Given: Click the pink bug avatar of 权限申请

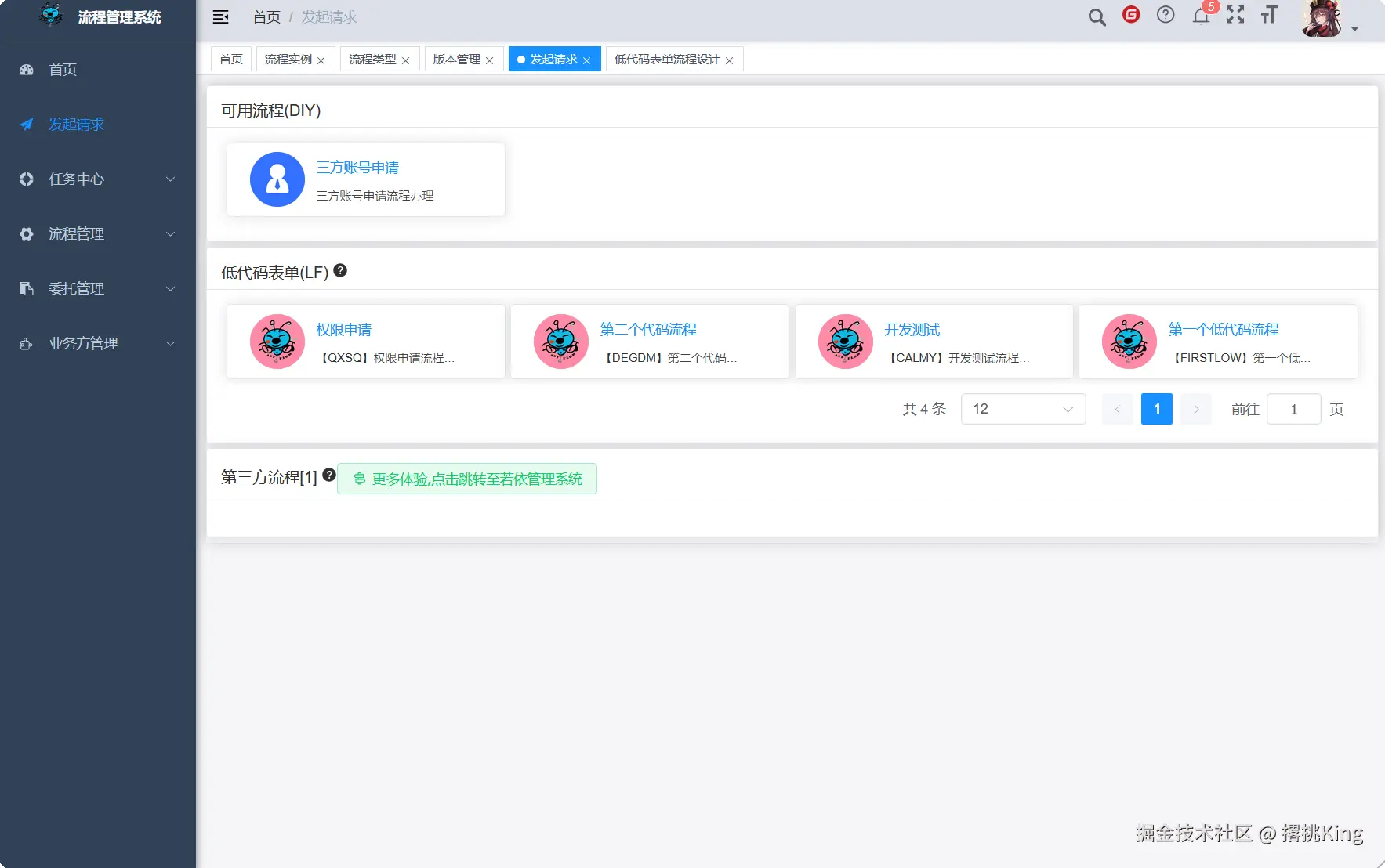Looking at the screenshot, I should [277, 342].
